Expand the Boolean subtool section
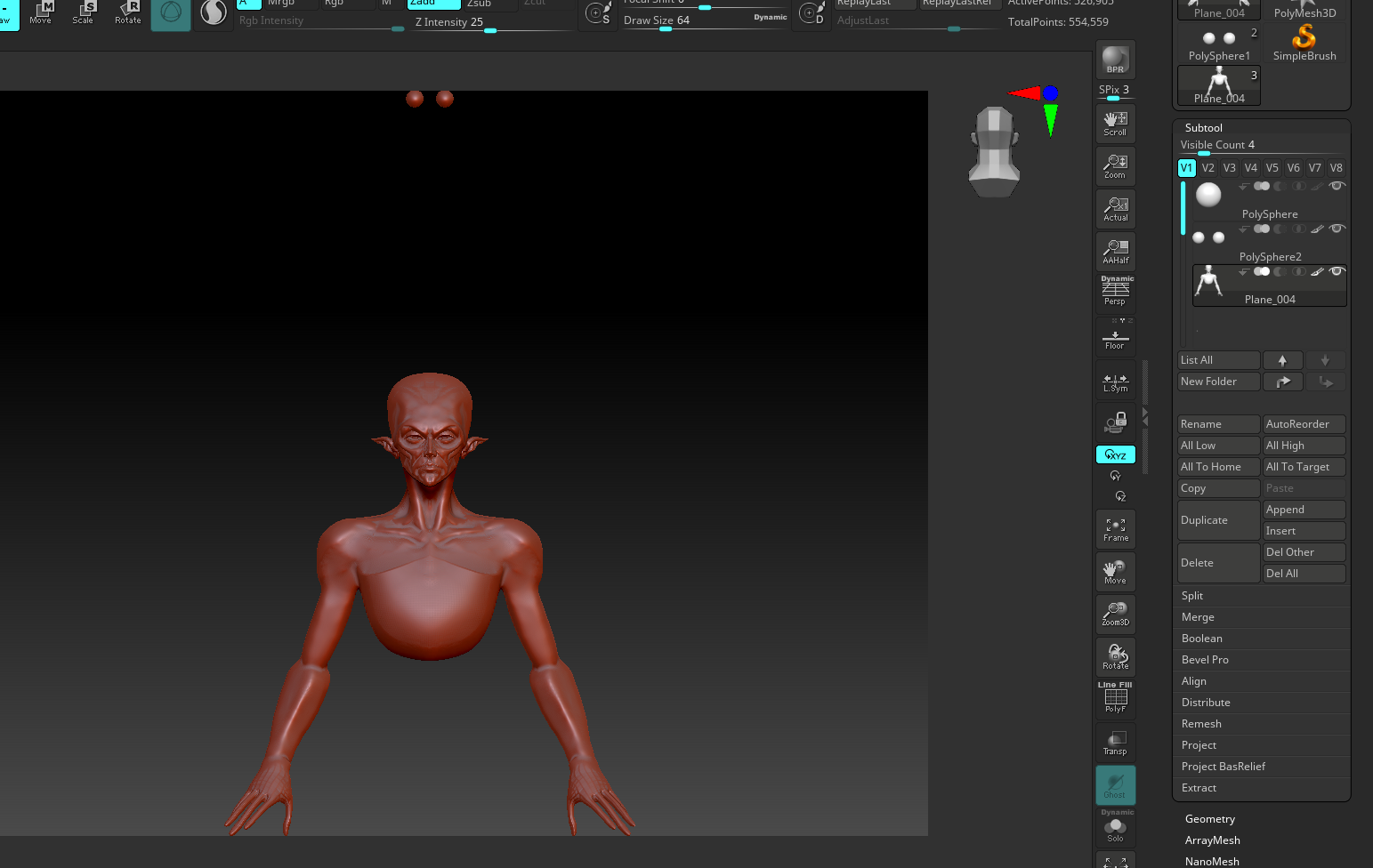Image resolution: width=1373 pixels, height=868 pixels. pyautogui.click(x=1201, y=639)
